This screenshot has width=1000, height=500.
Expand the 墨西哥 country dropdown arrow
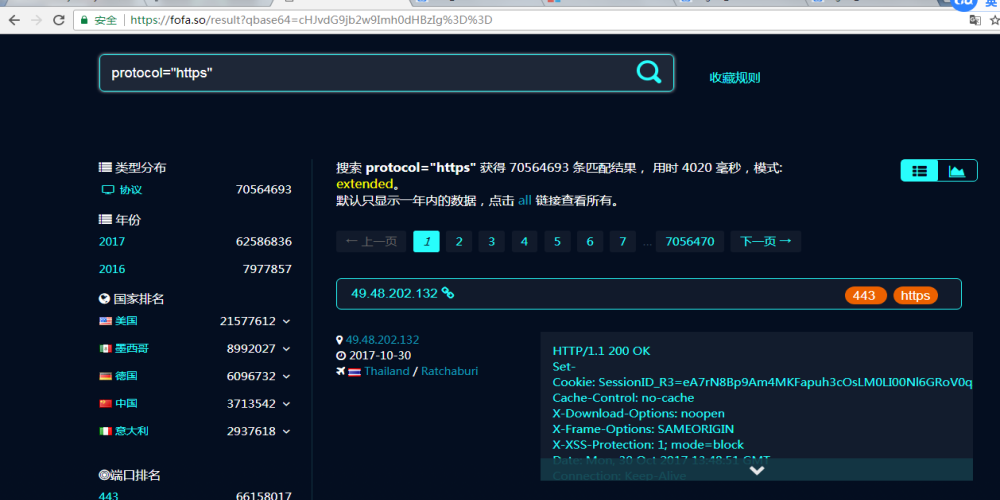click(286, 349)
